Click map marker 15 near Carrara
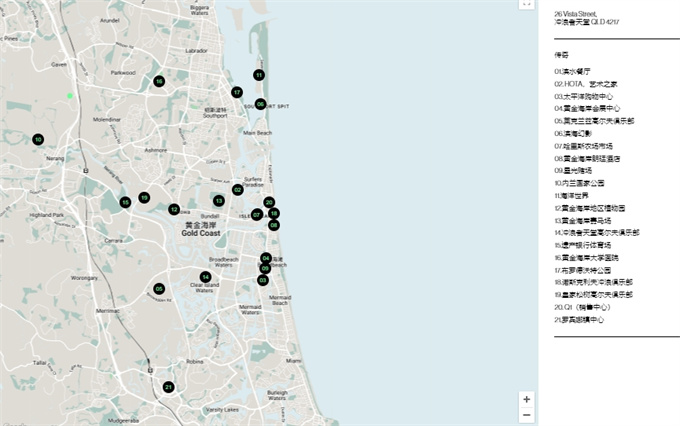680x426 pixels. point(125,202)
